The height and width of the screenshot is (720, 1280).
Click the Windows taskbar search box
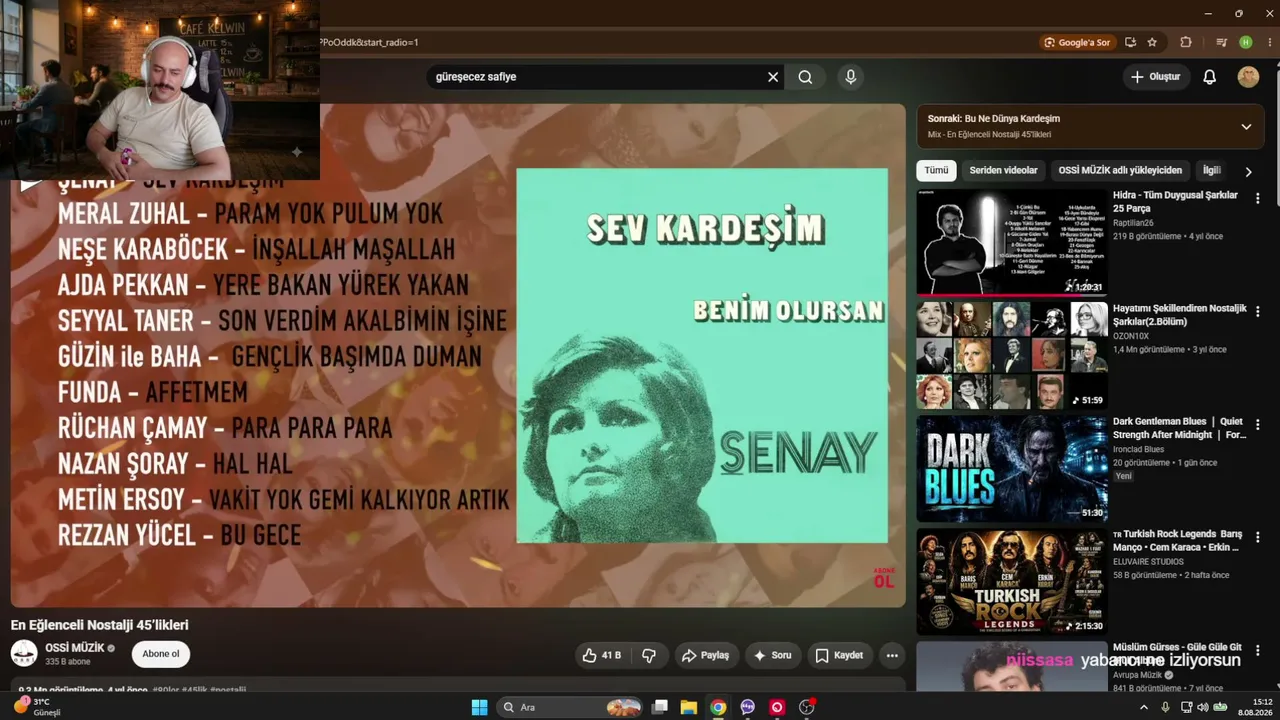tap(570, 707)
